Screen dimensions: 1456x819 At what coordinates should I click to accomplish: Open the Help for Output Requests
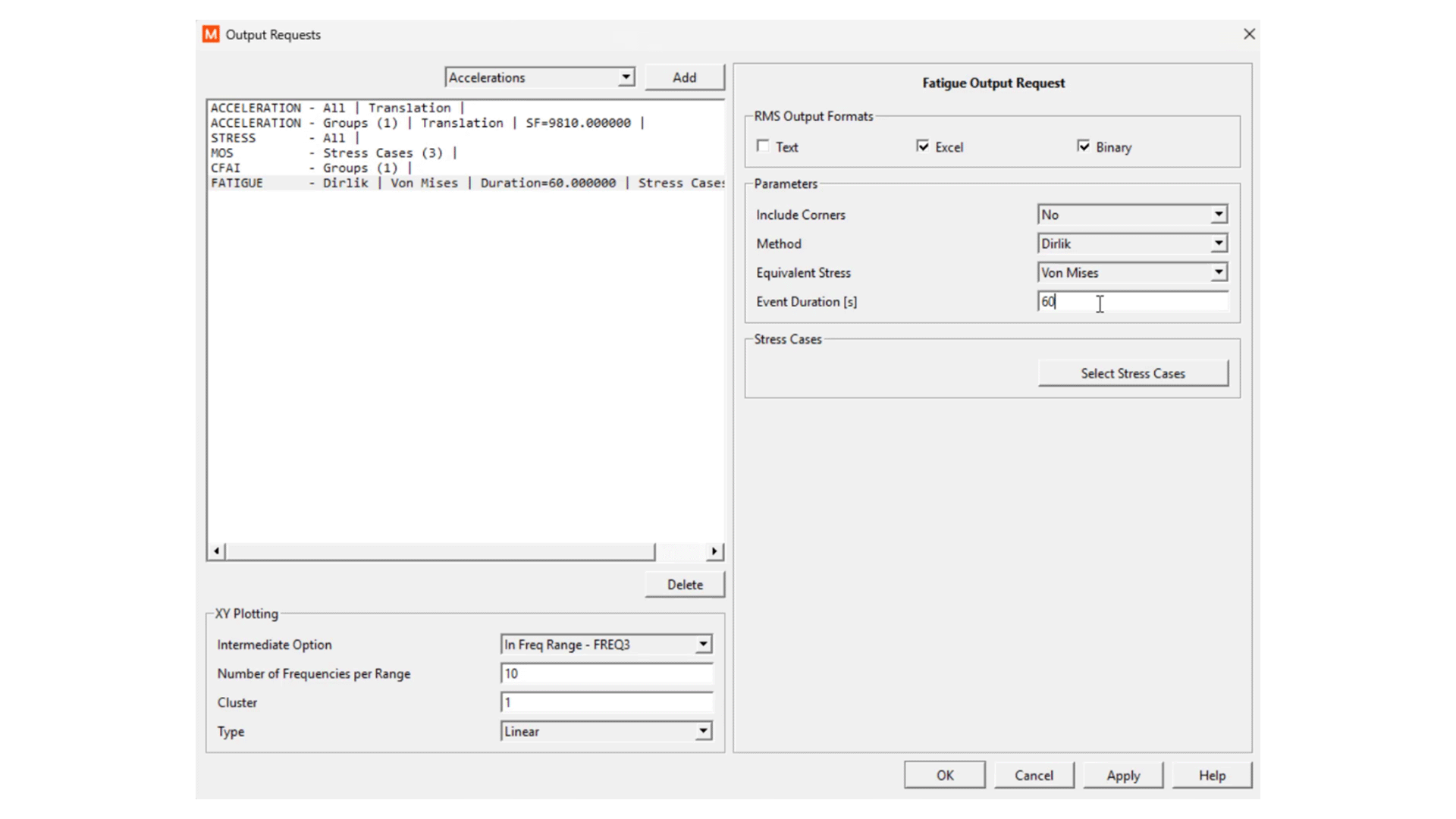(x=1211, y=775)
